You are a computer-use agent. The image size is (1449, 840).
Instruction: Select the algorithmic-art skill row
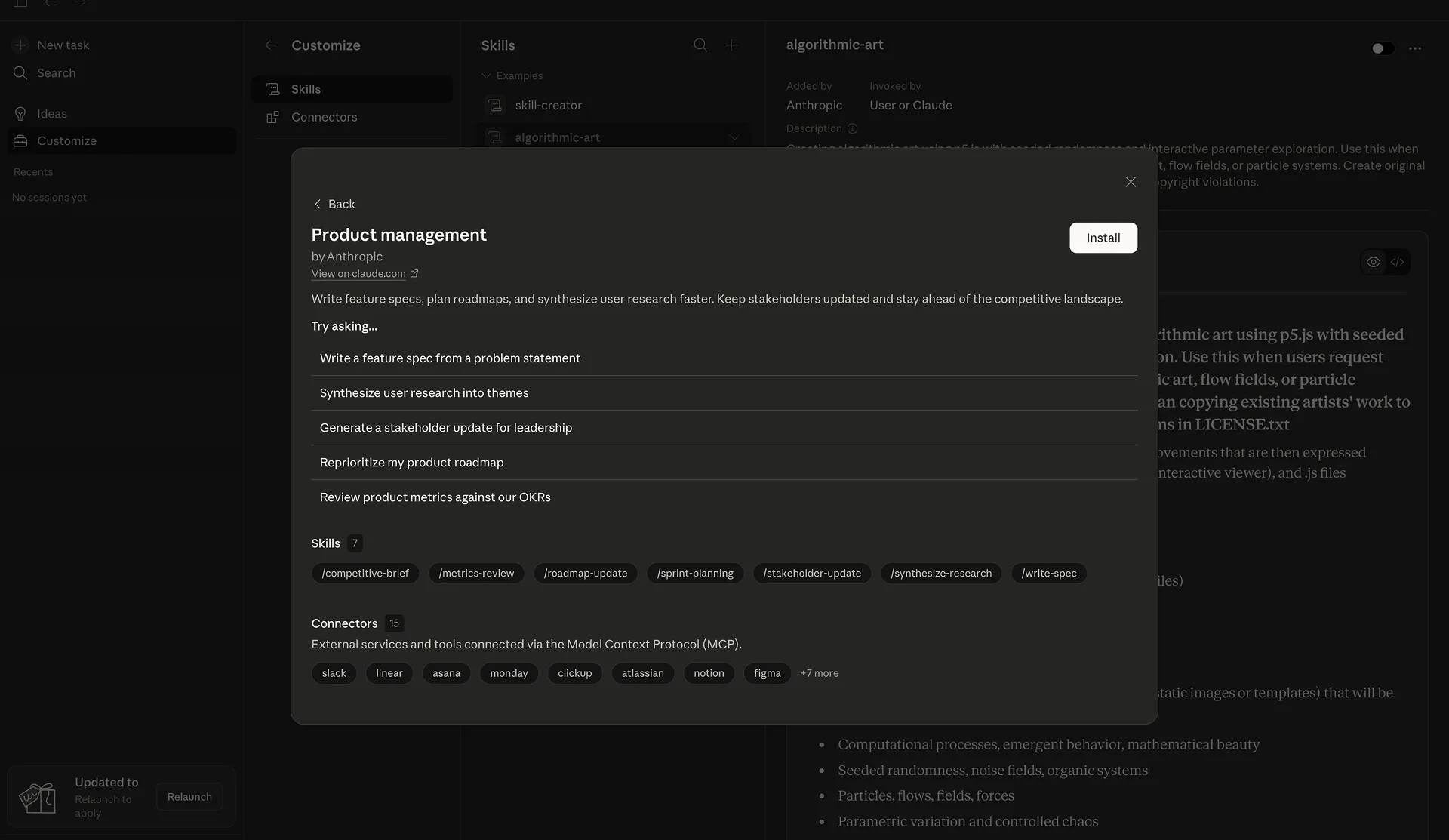(613, 137)
